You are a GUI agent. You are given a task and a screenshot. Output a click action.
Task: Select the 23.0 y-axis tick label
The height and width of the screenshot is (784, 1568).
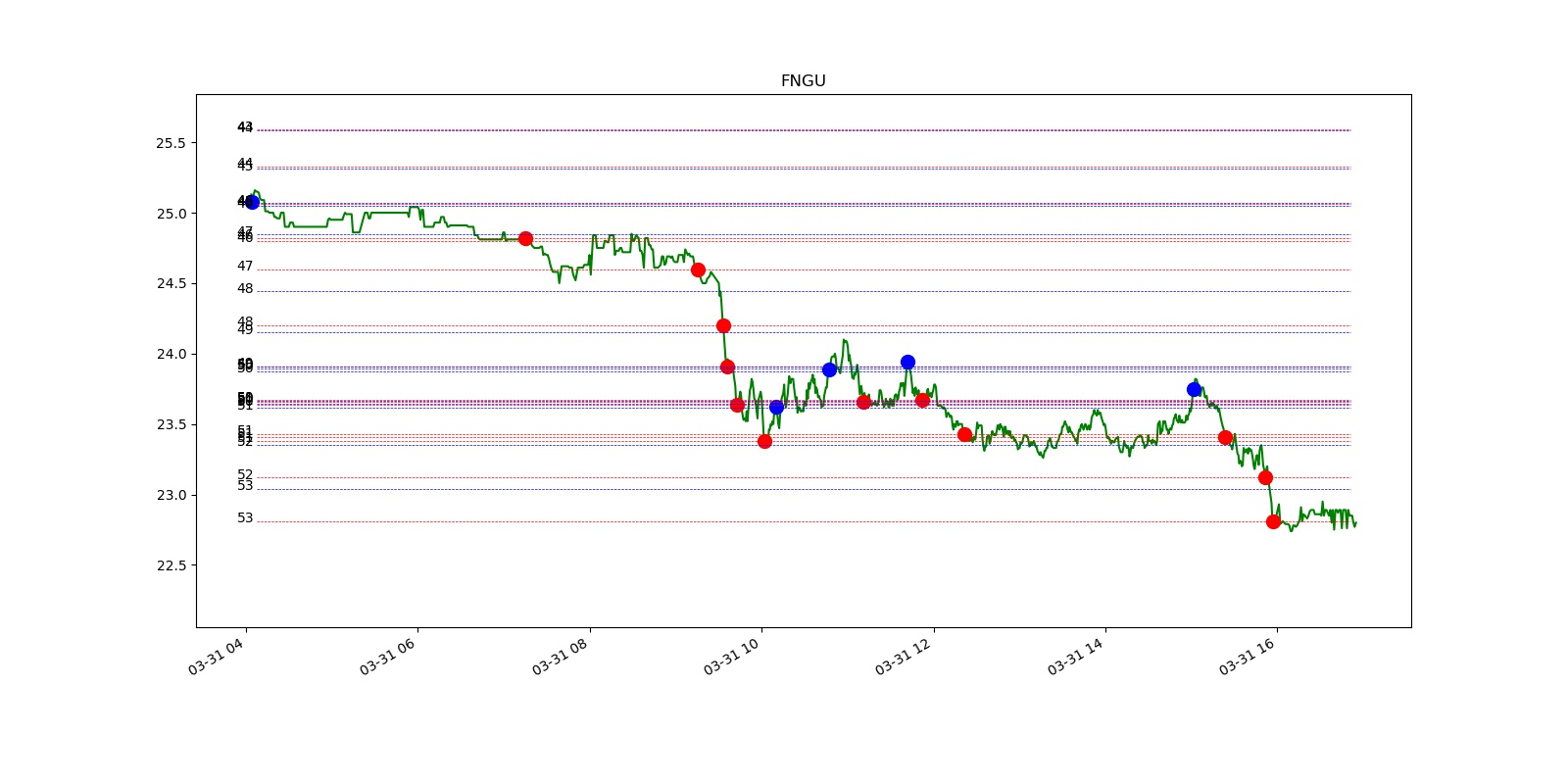pyautogui.click(x=171, y=496)
